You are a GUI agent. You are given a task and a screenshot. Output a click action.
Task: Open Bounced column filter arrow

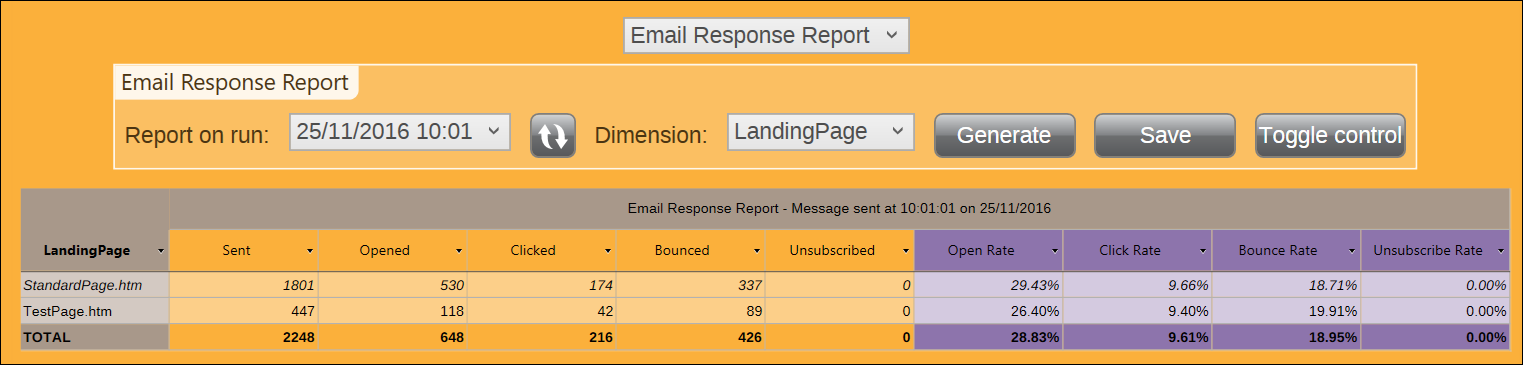[x=757, y=251]
